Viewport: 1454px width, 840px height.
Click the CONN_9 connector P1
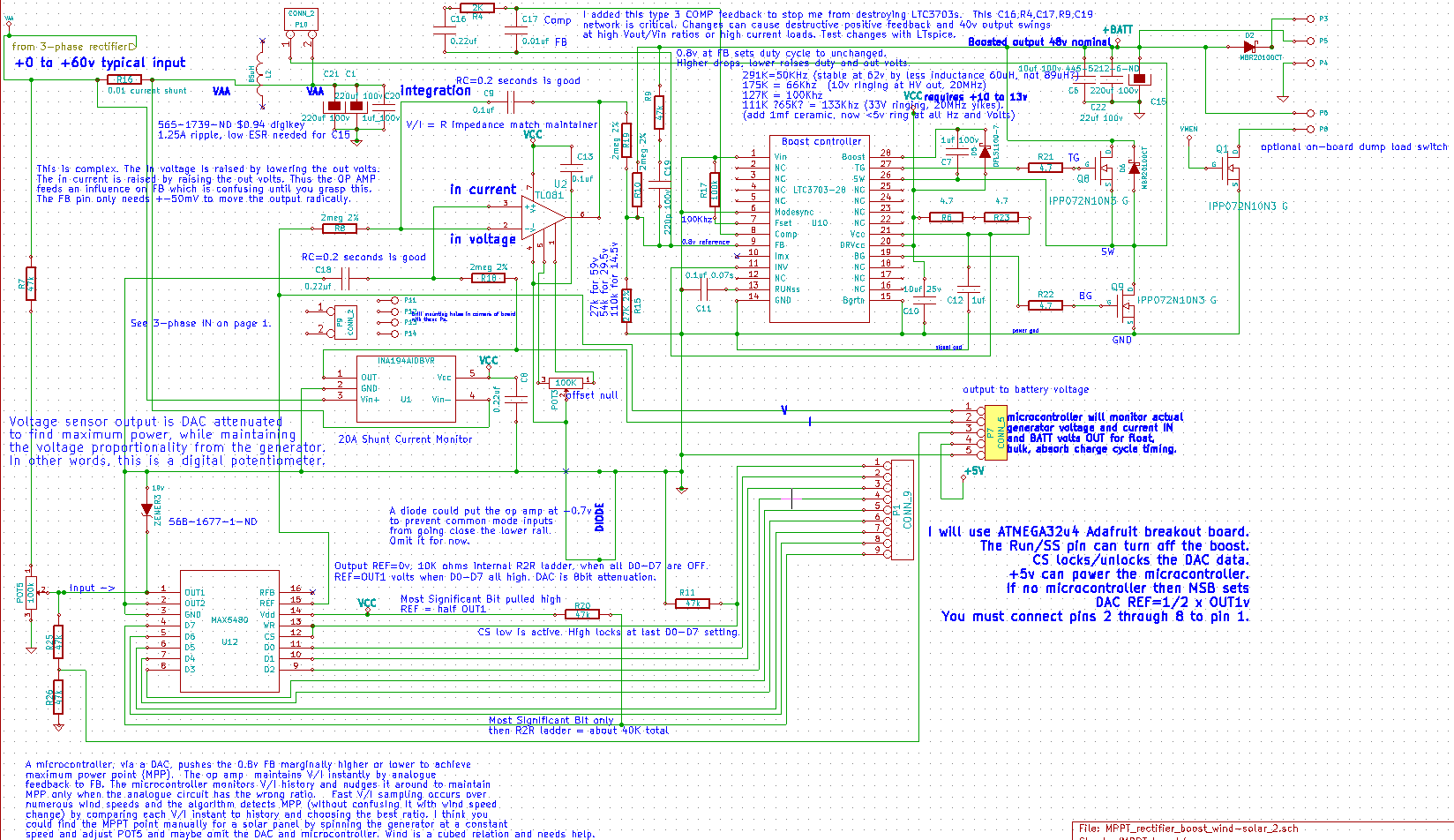pyautogui.click(x=902, y=510)
